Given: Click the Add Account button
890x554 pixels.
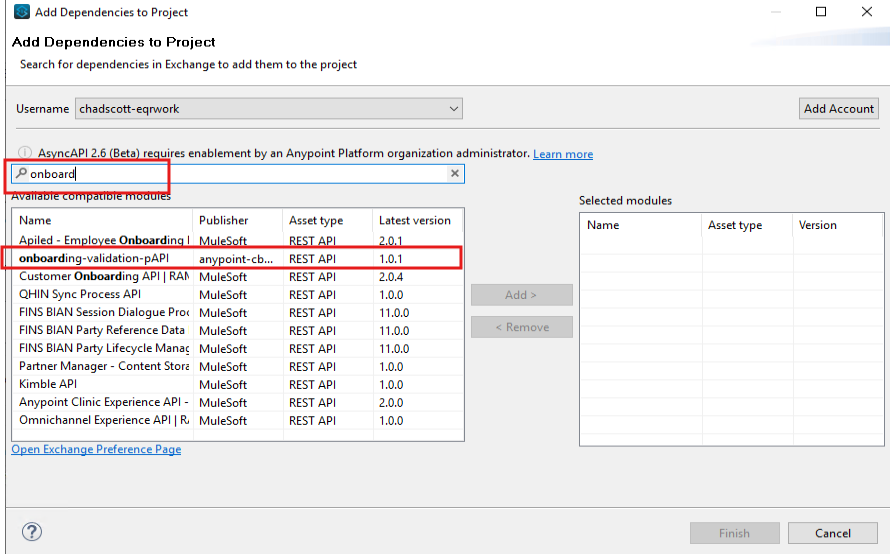Looking at the screenshot, I should coord(839,108).
